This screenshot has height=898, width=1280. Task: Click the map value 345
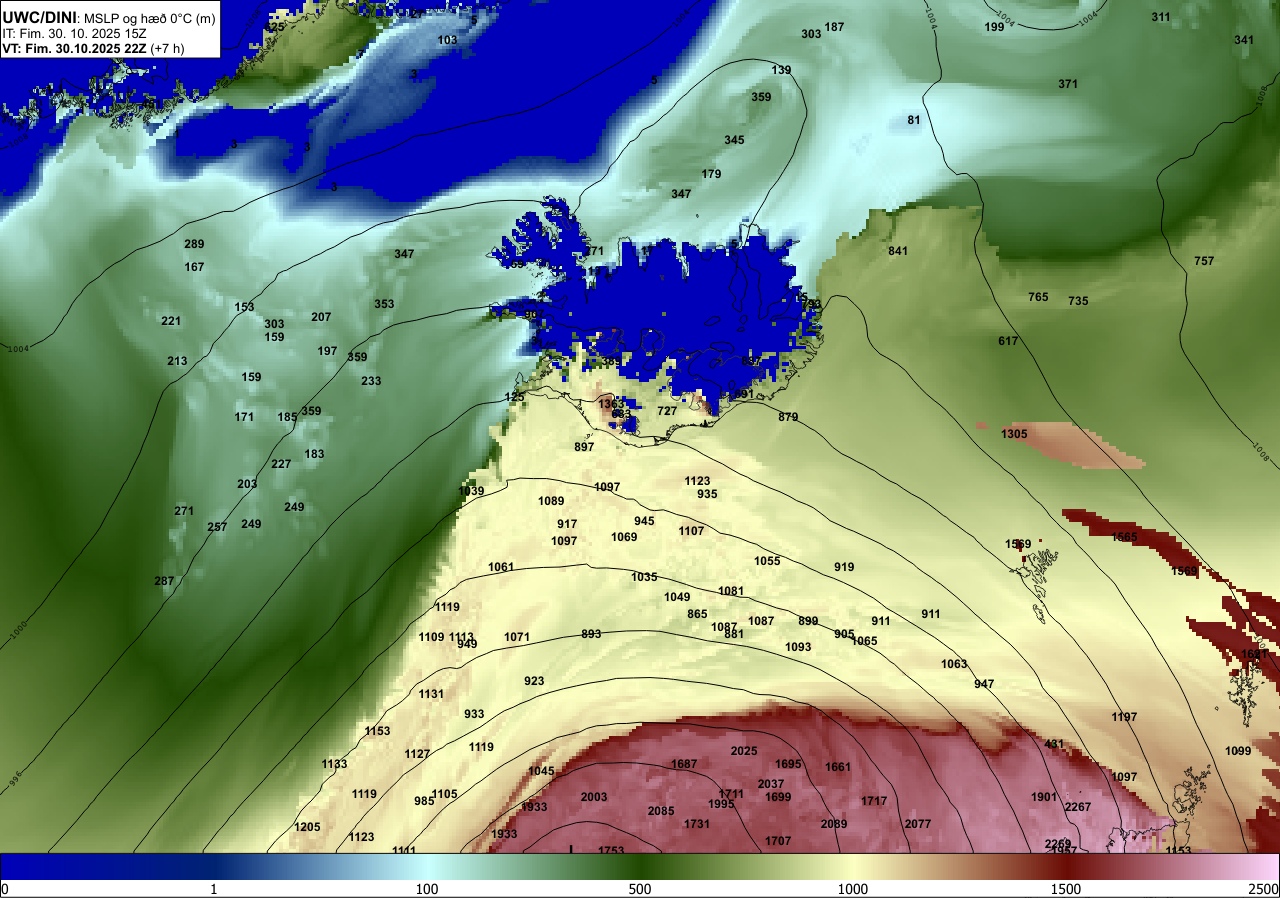(x=735, y=140)
